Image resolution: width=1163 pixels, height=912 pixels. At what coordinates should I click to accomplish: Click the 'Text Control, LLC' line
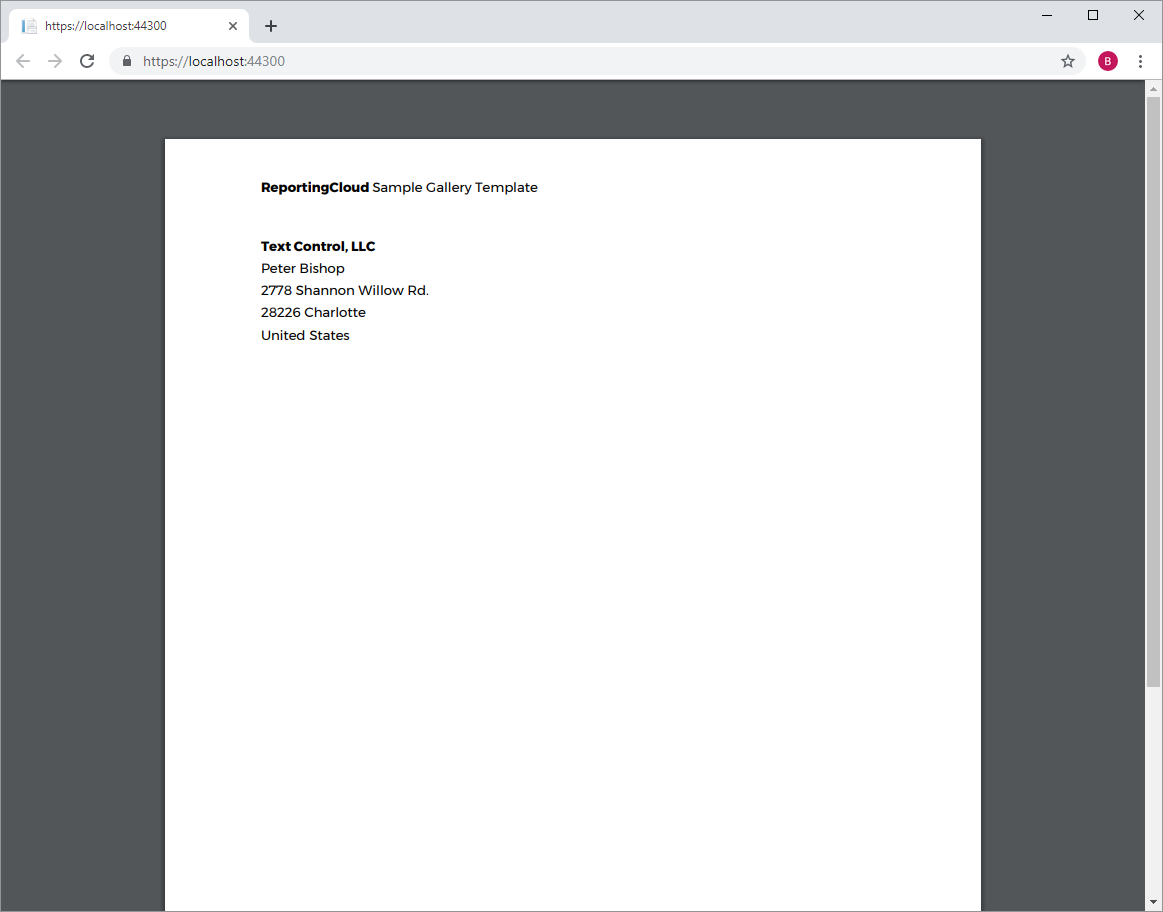click(318, 246)
